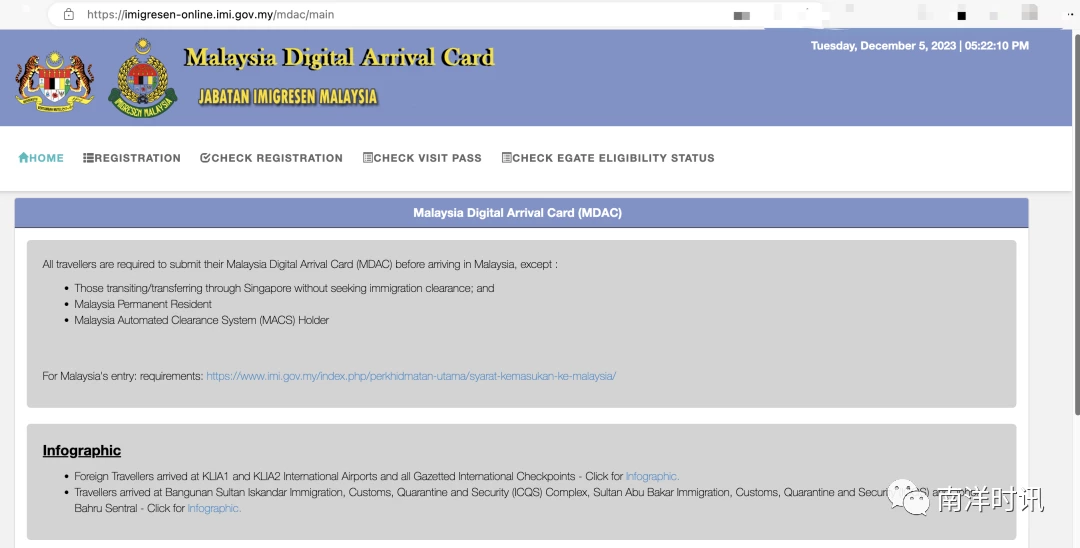Click the browser menu dots at top right

tap(1071, 14)
